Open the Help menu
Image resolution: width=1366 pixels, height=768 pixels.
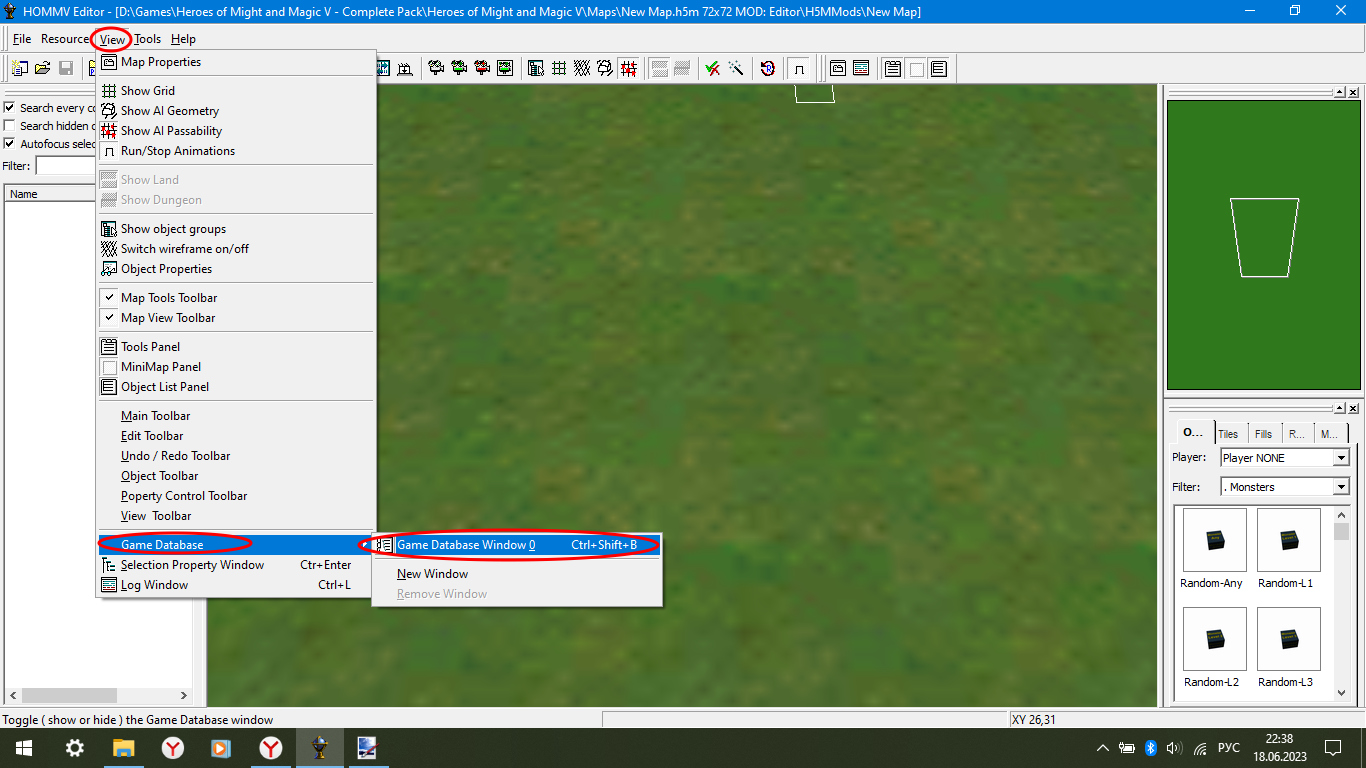(183, 39)
